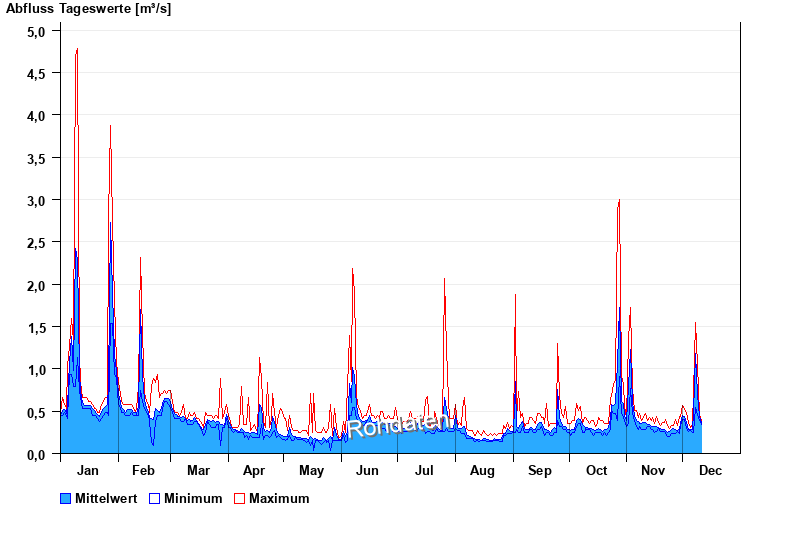Select the 0,0 y-axis tick label
Screen dimensions: 800x550
click(36, 454)
